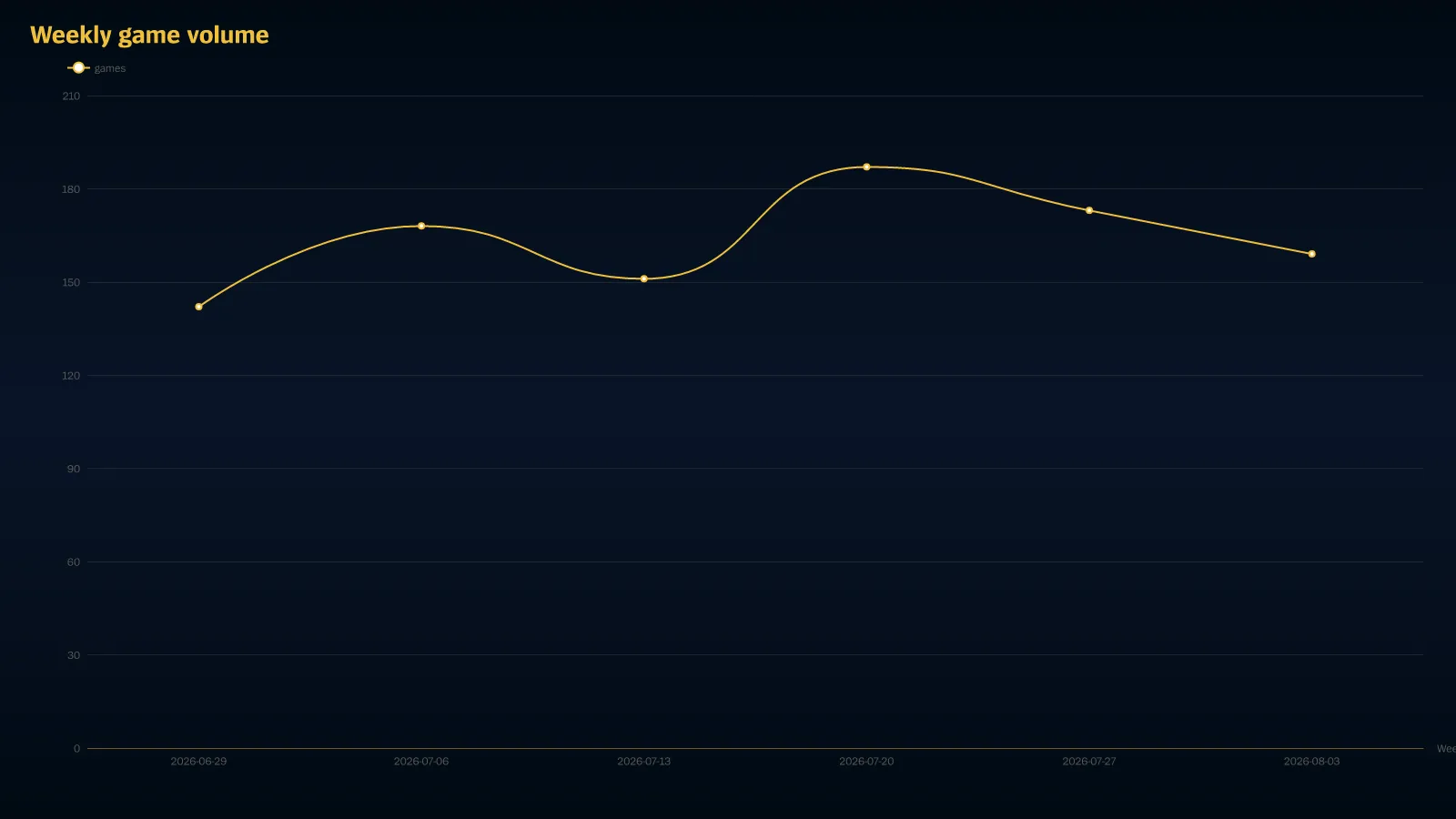Click the y-axis label 90

(74, 470)
